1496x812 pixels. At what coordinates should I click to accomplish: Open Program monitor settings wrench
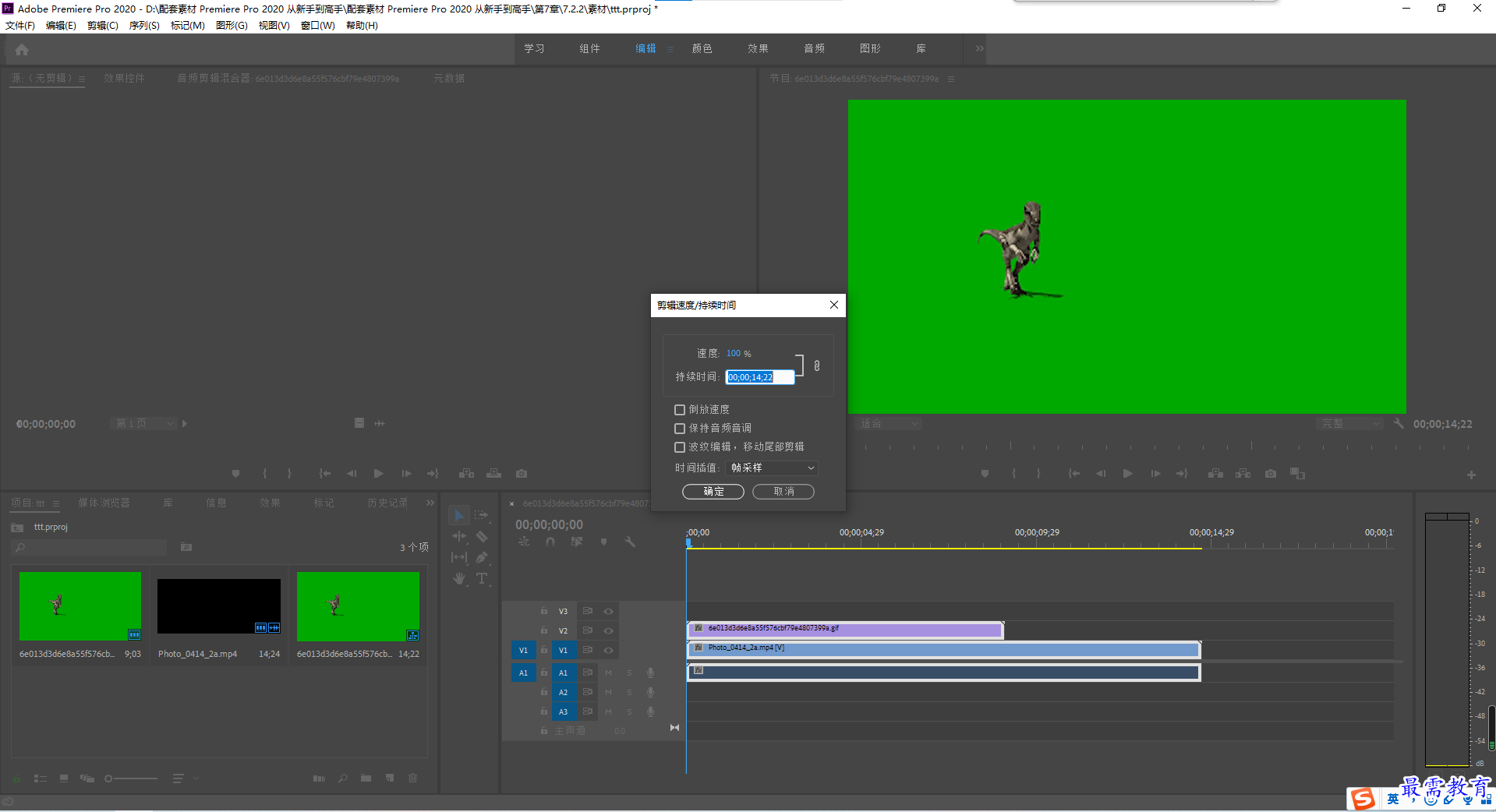click(x=1399, y=424)
